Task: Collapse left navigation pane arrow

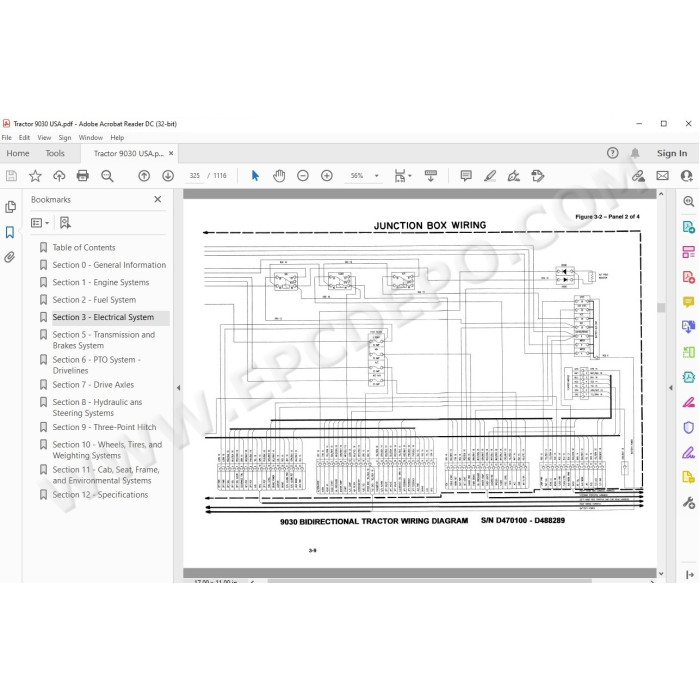Action: pyautogui.click(x=179, y=388)
